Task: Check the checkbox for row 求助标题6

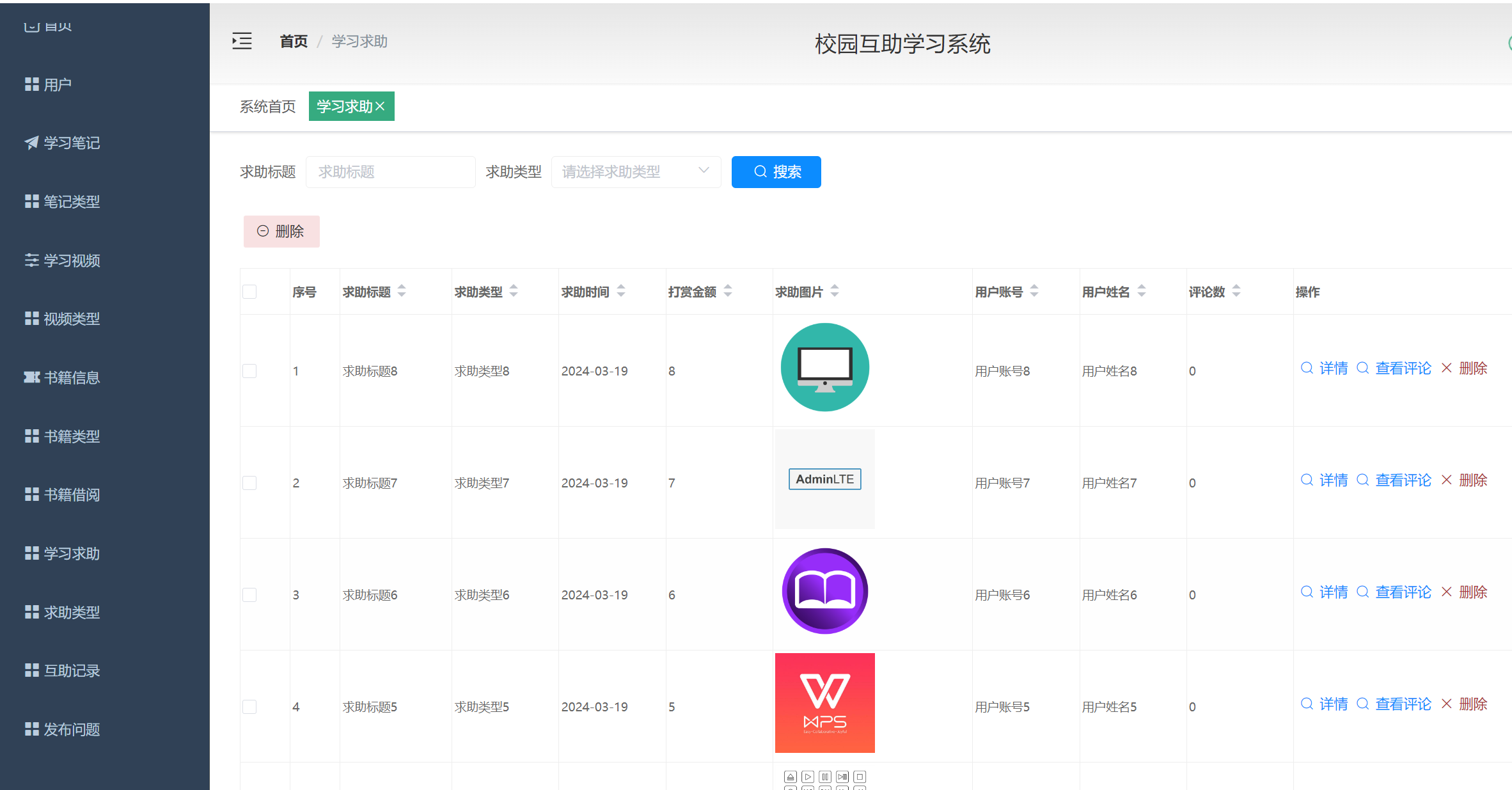Action: tap(249, 594)
